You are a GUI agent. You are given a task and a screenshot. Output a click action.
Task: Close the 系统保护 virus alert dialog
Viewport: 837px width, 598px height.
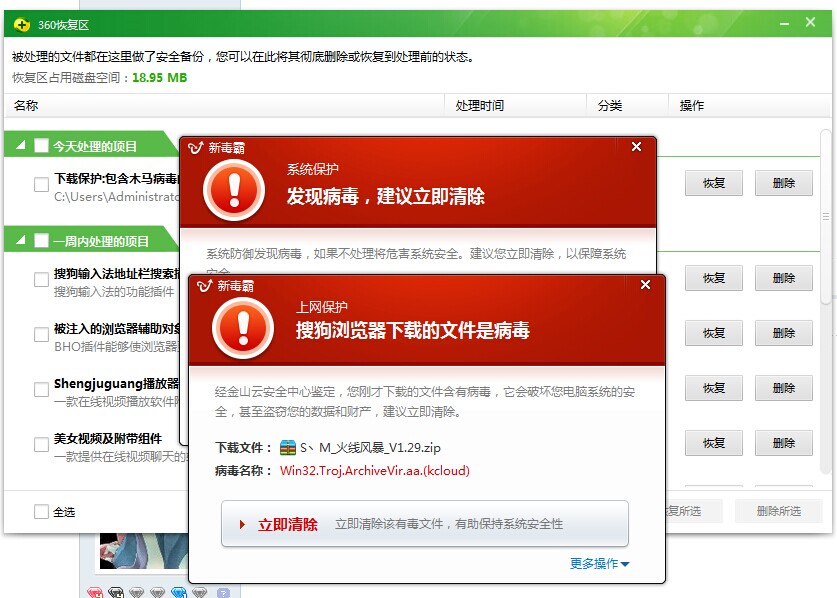(636, 146)
